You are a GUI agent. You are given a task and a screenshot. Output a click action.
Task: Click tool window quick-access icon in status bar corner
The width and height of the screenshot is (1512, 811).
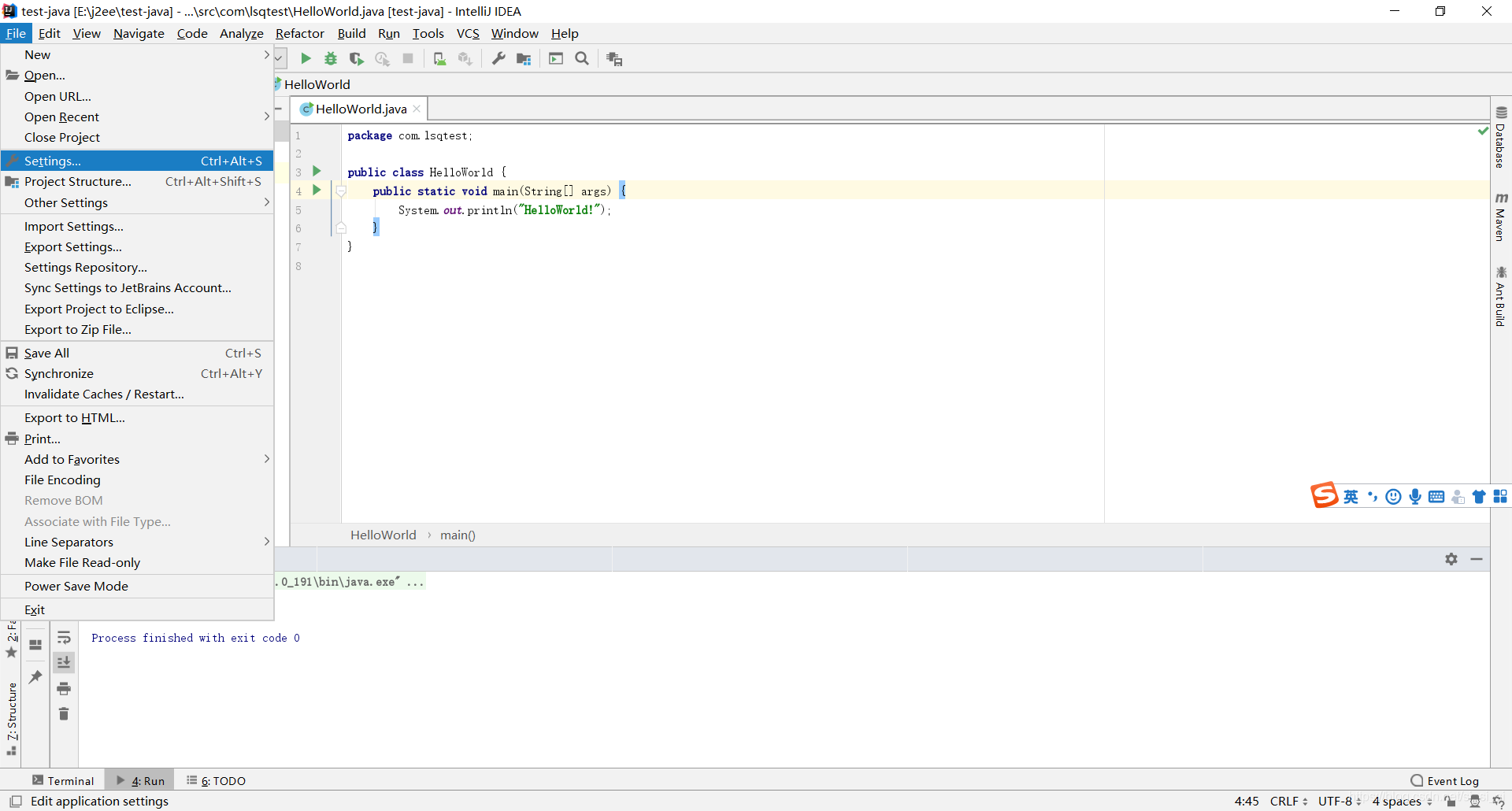(1499, 801)
